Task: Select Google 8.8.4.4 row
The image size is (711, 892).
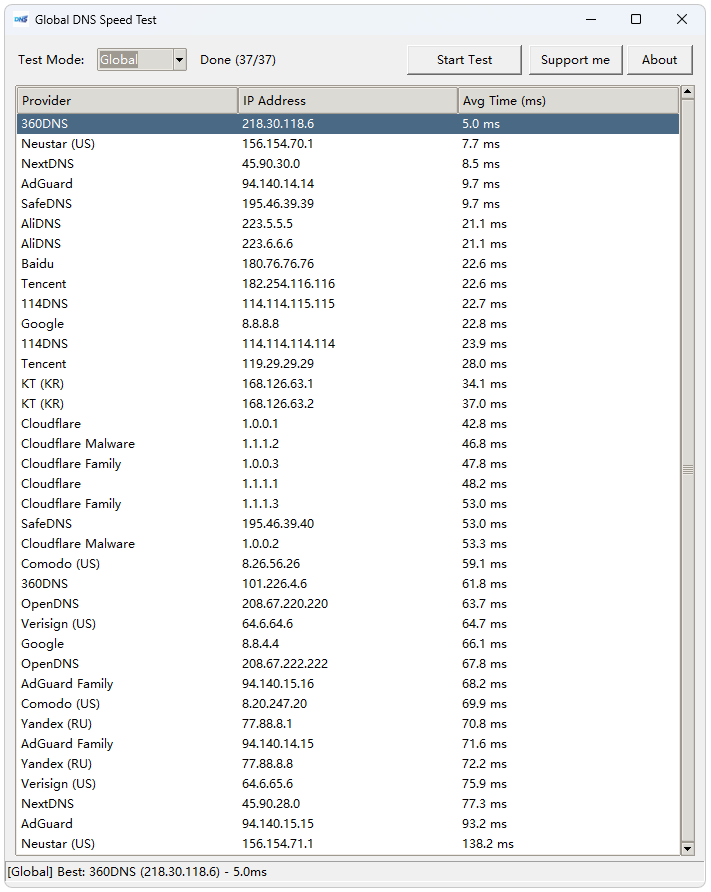Action: click(348, 643)
